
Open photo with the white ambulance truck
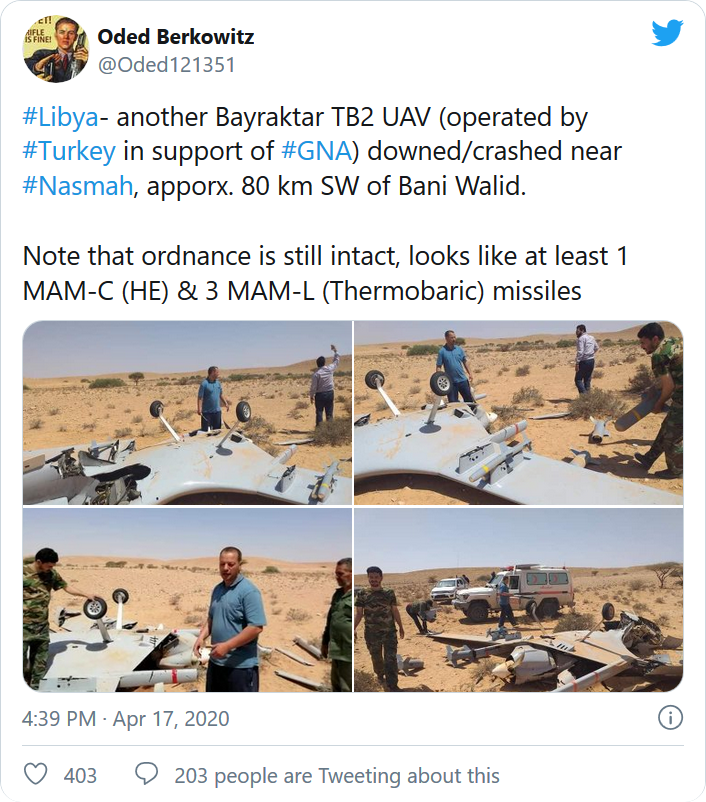pyautogui.click(x=519, y=600)
